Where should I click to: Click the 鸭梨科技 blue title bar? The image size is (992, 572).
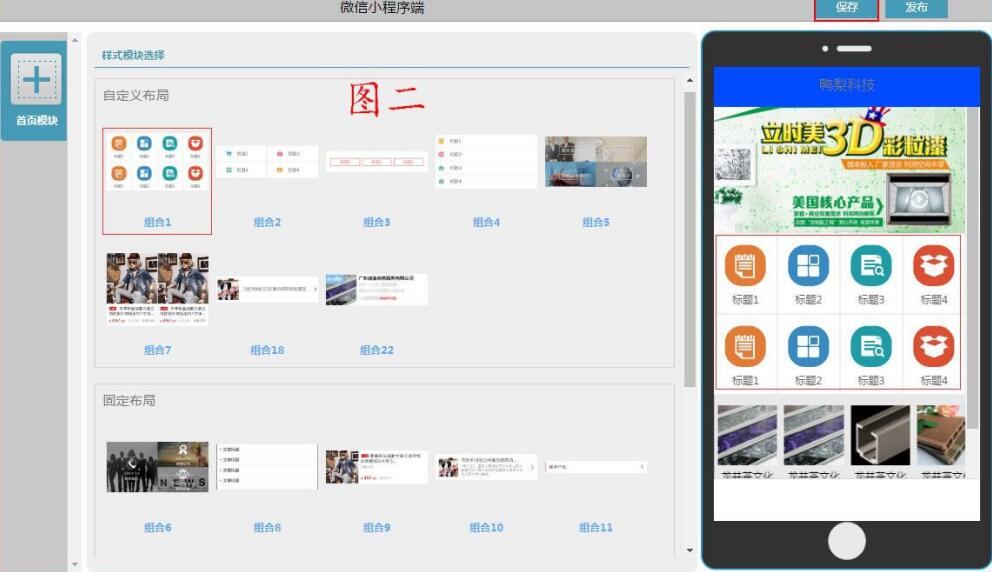[846, 86]
